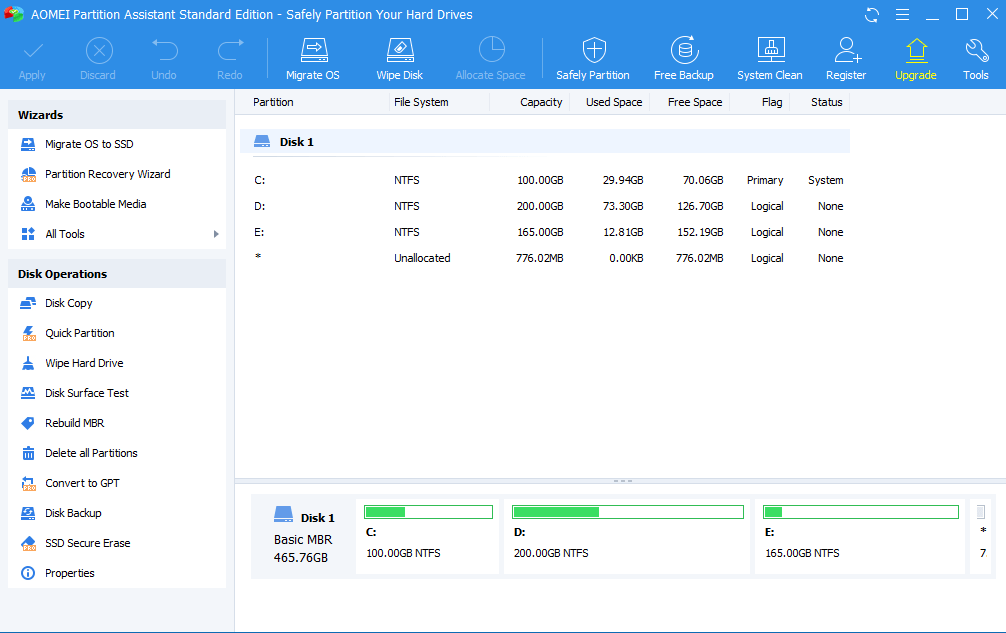
Task: Click the File System column header
Action: point(421,102)
